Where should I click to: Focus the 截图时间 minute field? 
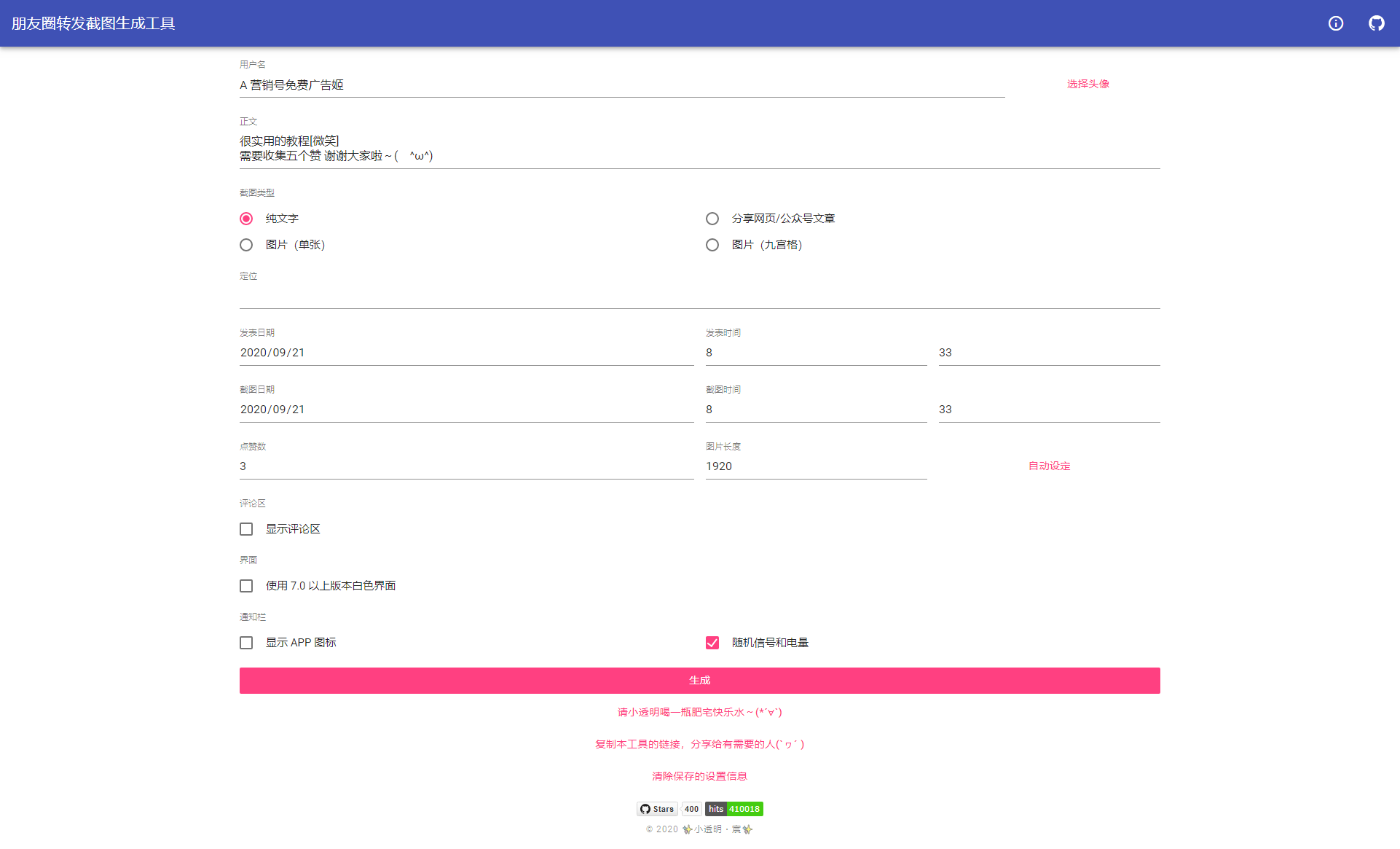click(x=1050, y=410)
